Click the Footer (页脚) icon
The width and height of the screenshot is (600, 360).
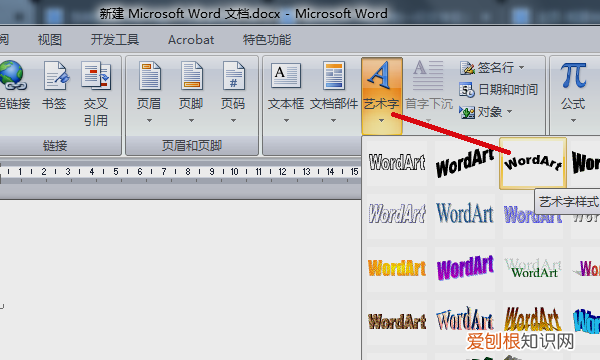tap(191, 76)
